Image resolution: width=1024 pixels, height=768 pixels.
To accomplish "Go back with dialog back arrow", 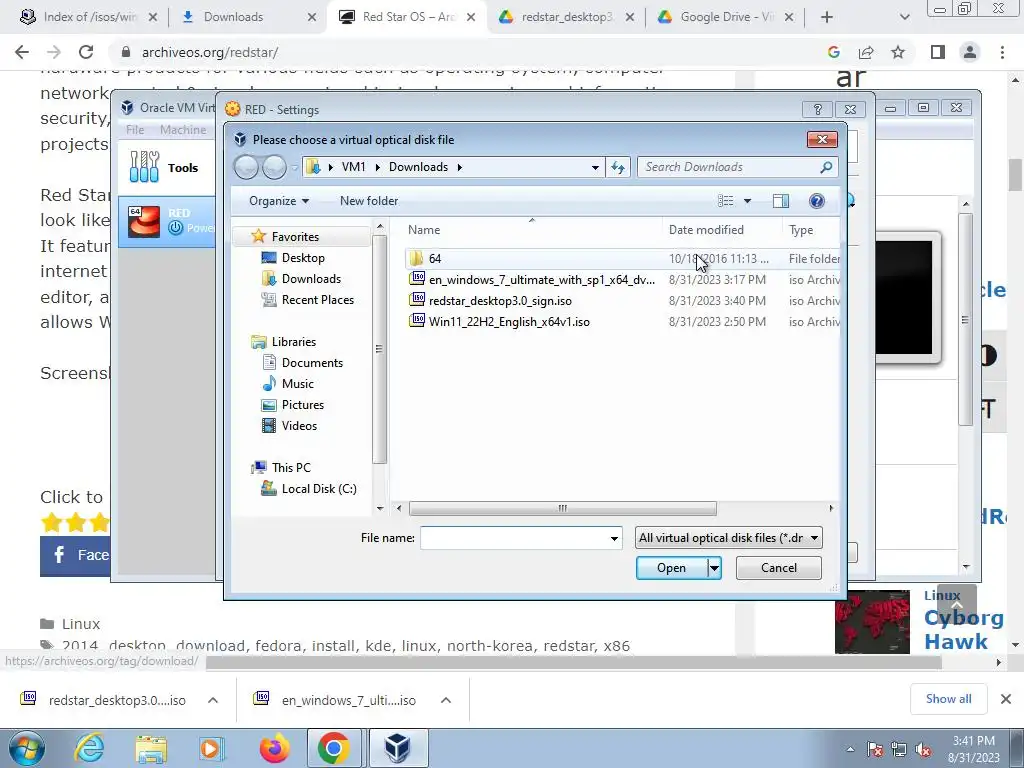I will tap(246, 167).
